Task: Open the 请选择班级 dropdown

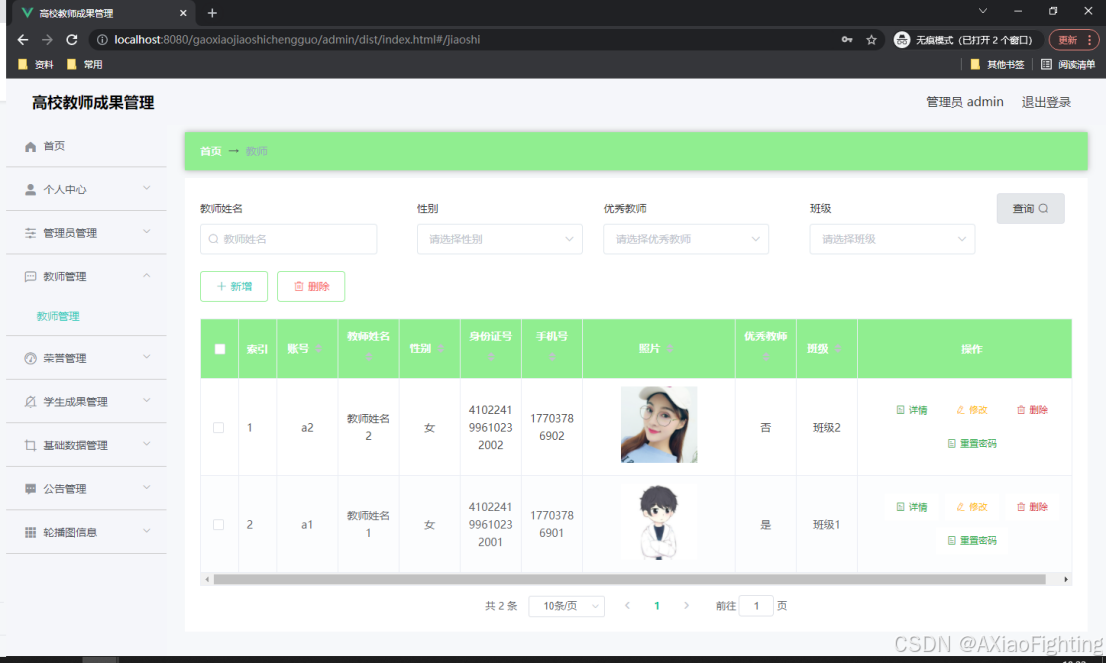Action: click(892, 239)
